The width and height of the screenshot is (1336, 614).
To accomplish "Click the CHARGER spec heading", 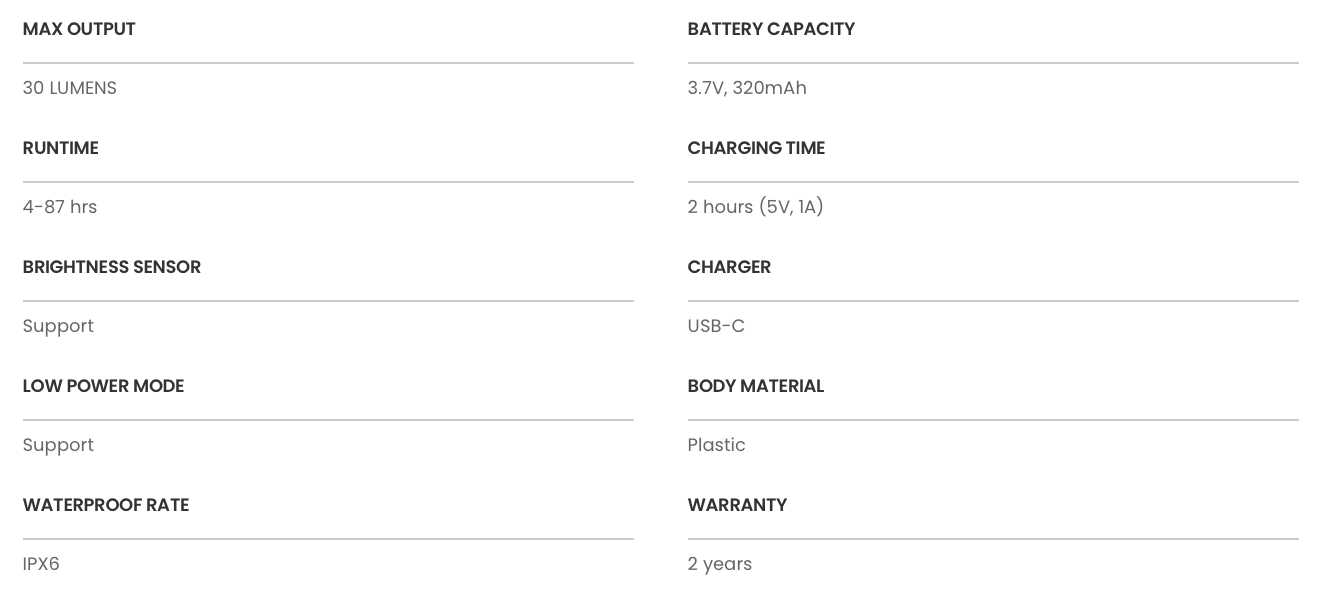I will tap(729, 267).
